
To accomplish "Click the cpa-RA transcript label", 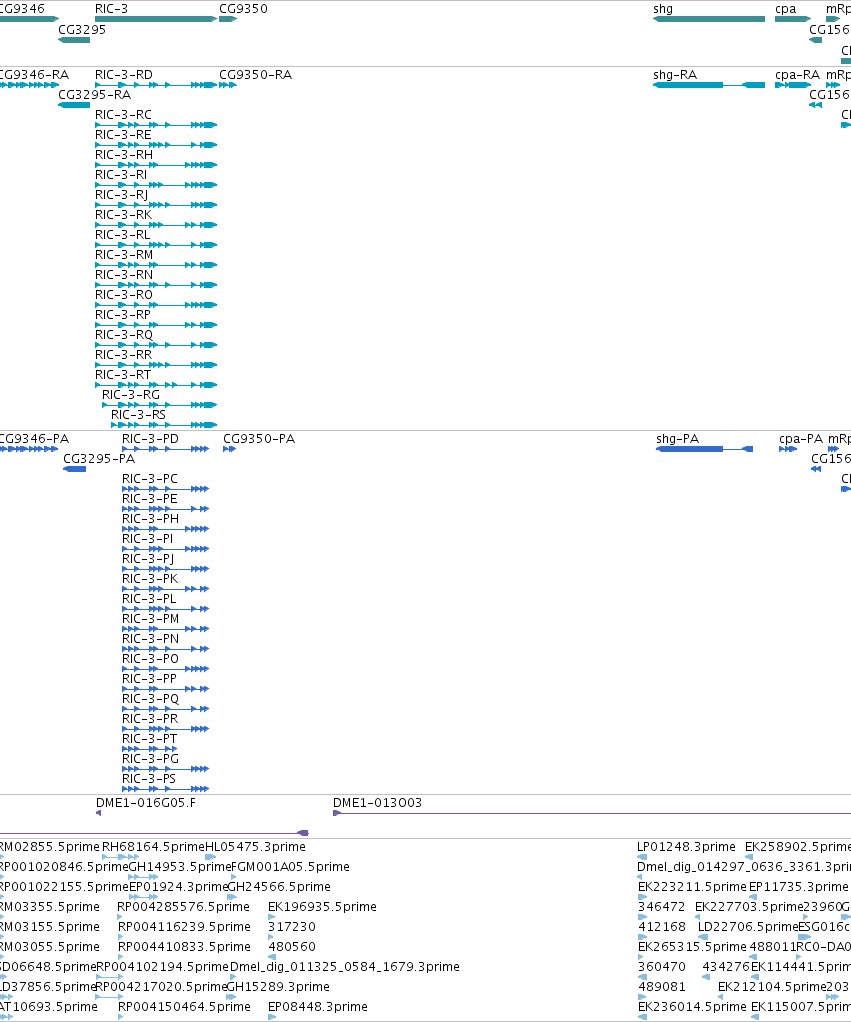I will pyautogui.click(x=798, y=74).
